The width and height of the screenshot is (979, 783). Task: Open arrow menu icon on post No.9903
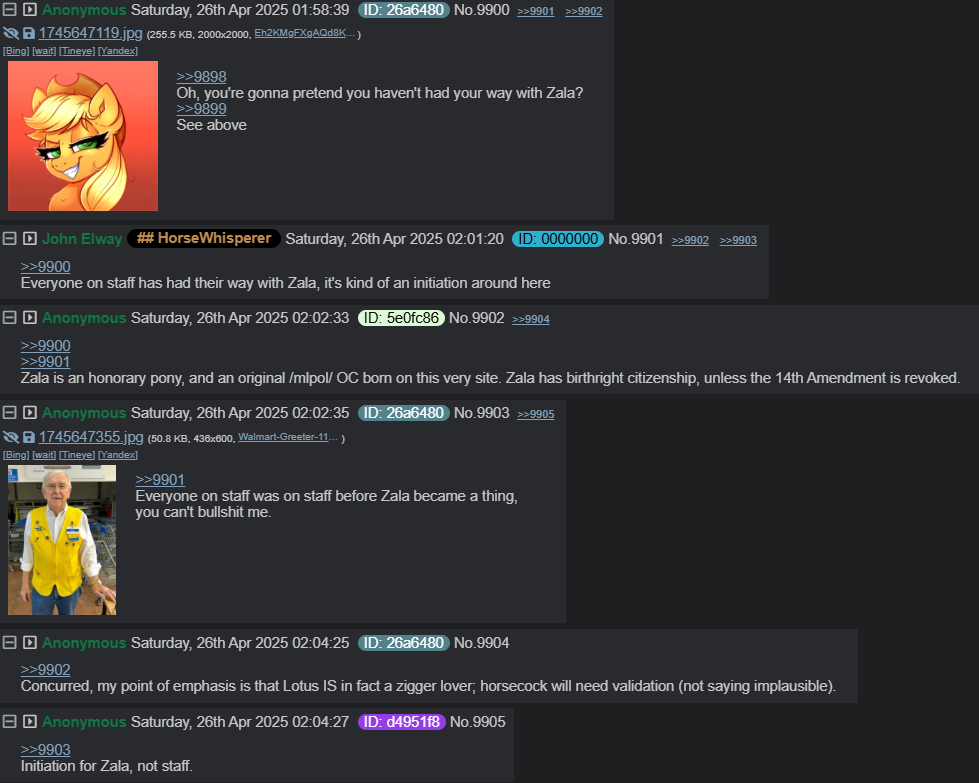coord(29,413)
